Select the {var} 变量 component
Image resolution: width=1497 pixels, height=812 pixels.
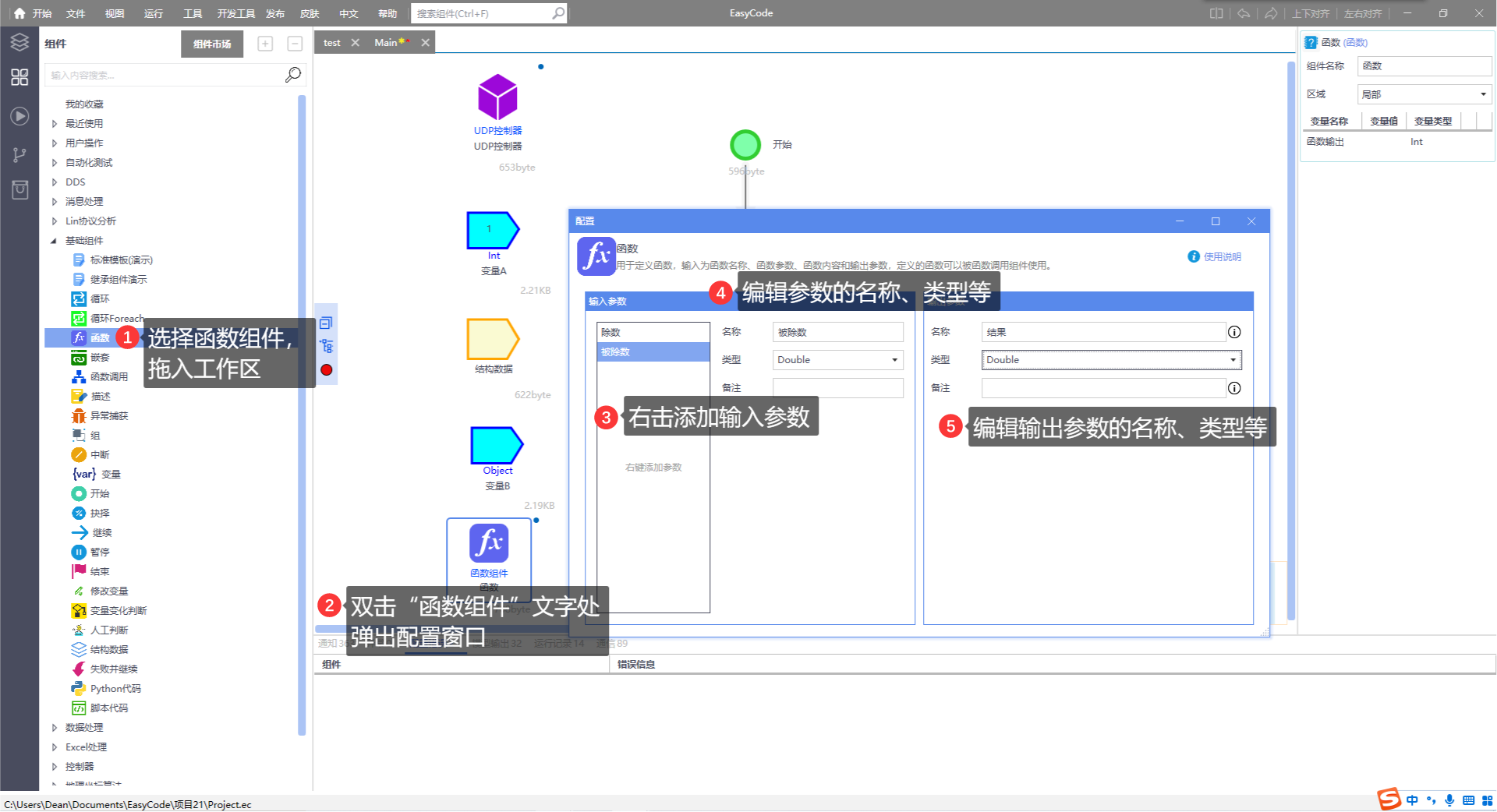(x=97, y=474)
